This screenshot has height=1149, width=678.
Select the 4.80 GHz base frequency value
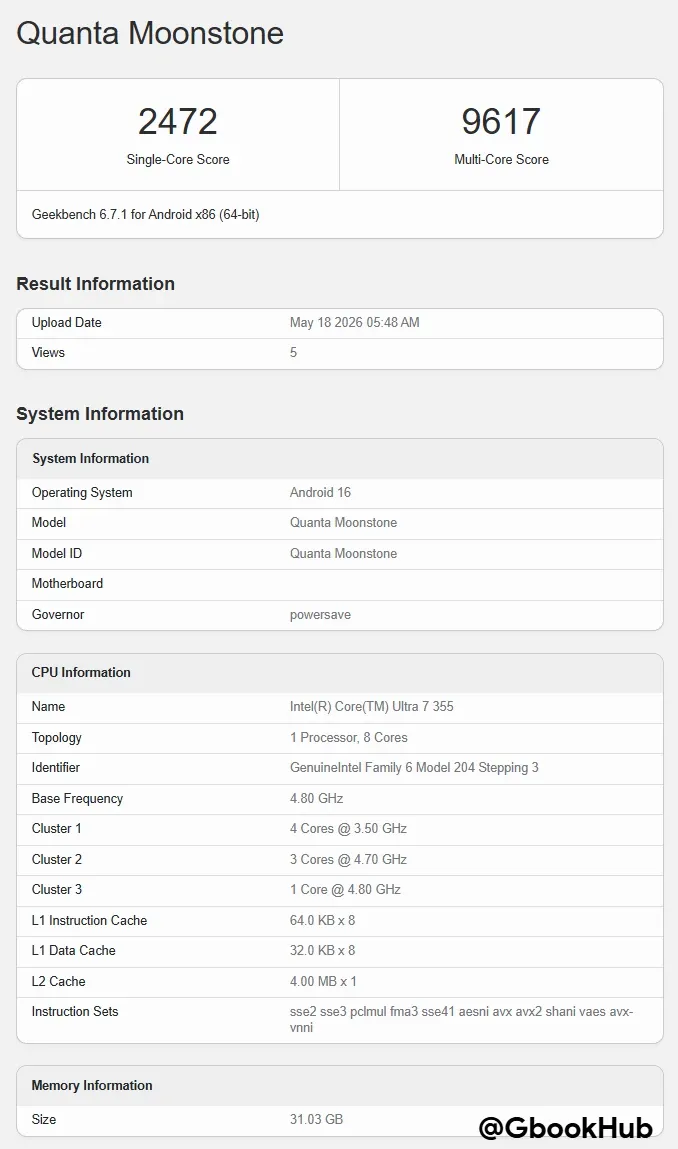coord(317,798)
